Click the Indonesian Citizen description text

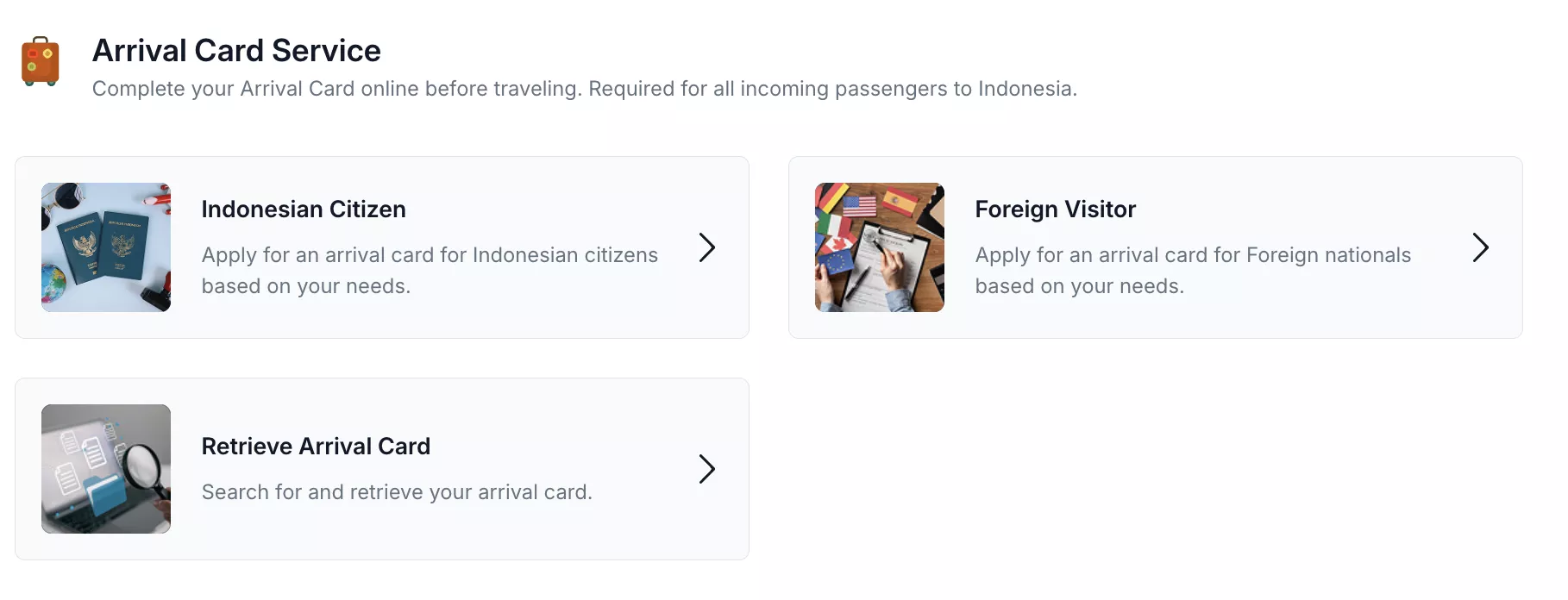pyautogui.click(x=429, y=270)
